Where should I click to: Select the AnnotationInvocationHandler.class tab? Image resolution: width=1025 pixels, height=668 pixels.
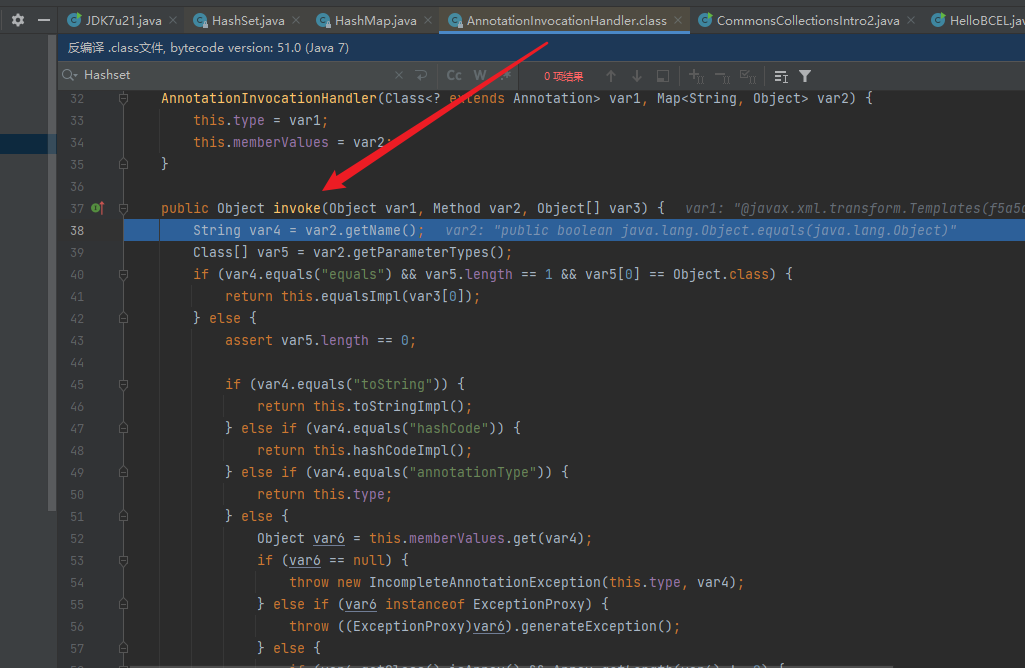coord(566,20)
